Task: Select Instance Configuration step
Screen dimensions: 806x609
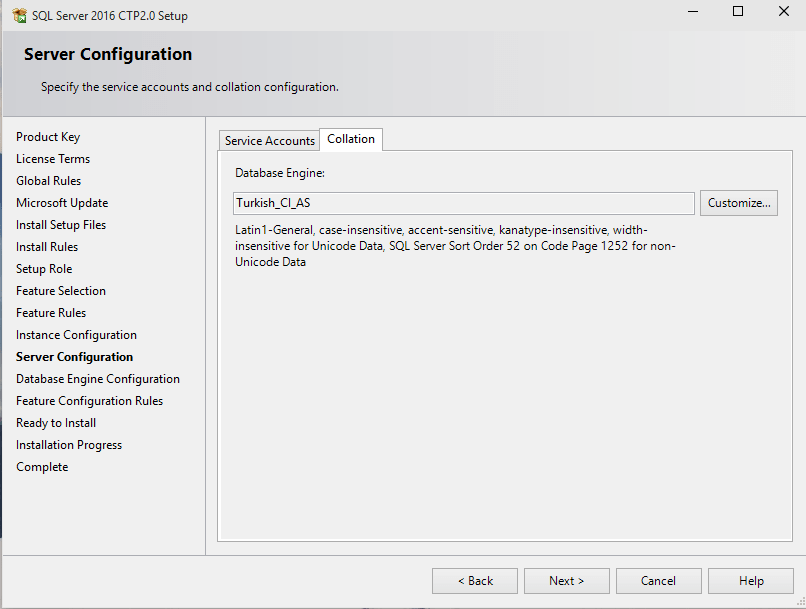Action: 76,335
